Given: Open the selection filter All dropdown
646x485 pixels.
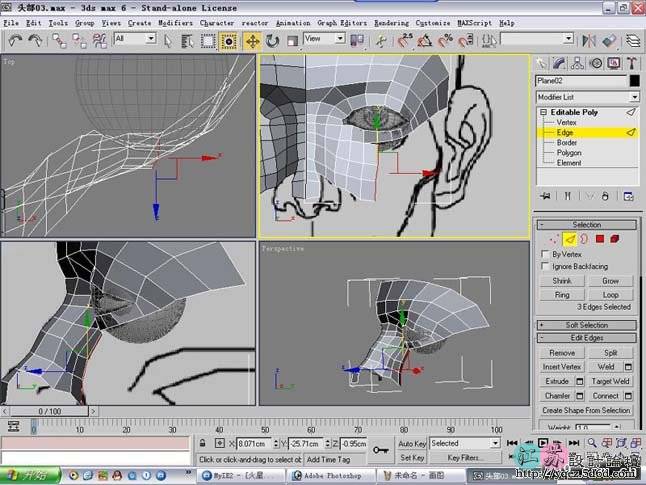Looking at the screenshot, I should pos(135,39).
